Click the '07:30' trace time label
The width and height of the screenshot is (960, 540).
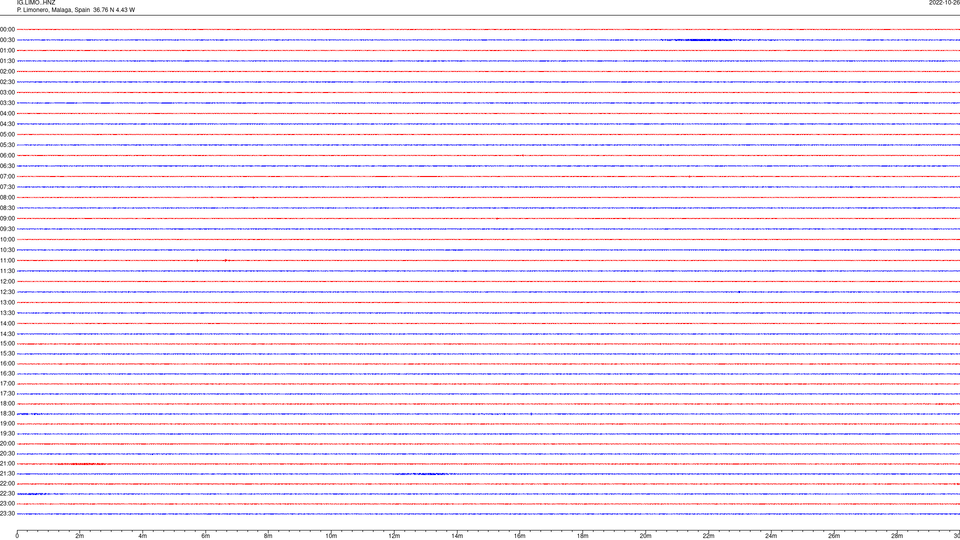[x=7, y=187]
